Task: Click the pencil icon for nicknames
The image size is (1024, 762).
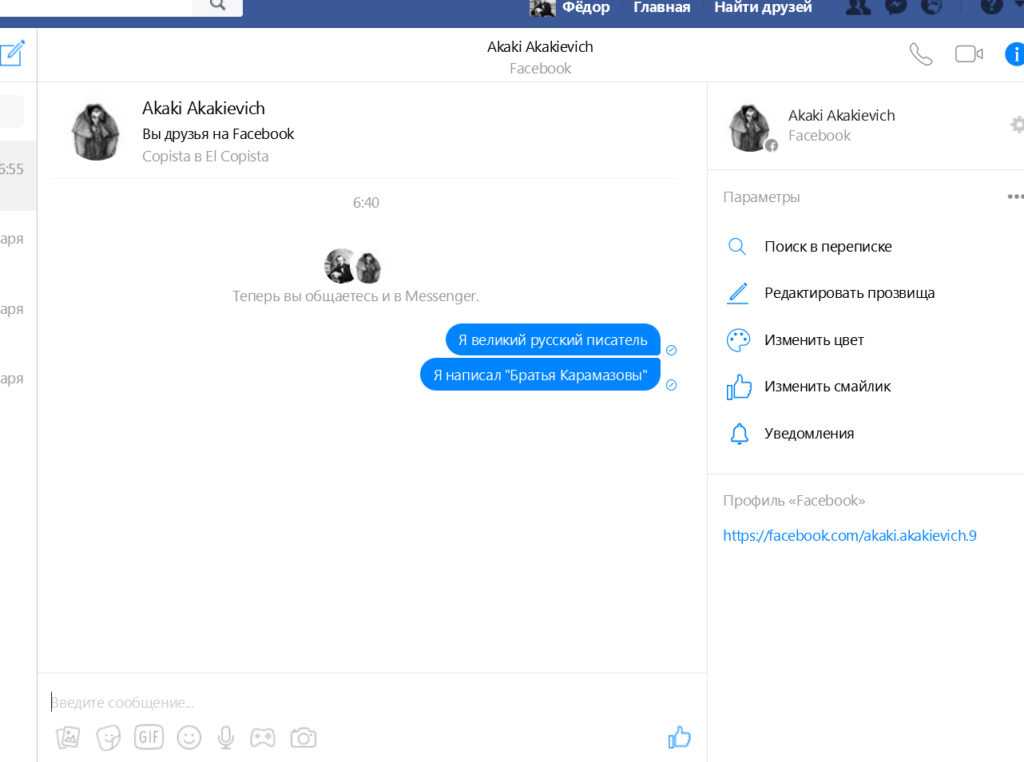Action: pos(738,293)
